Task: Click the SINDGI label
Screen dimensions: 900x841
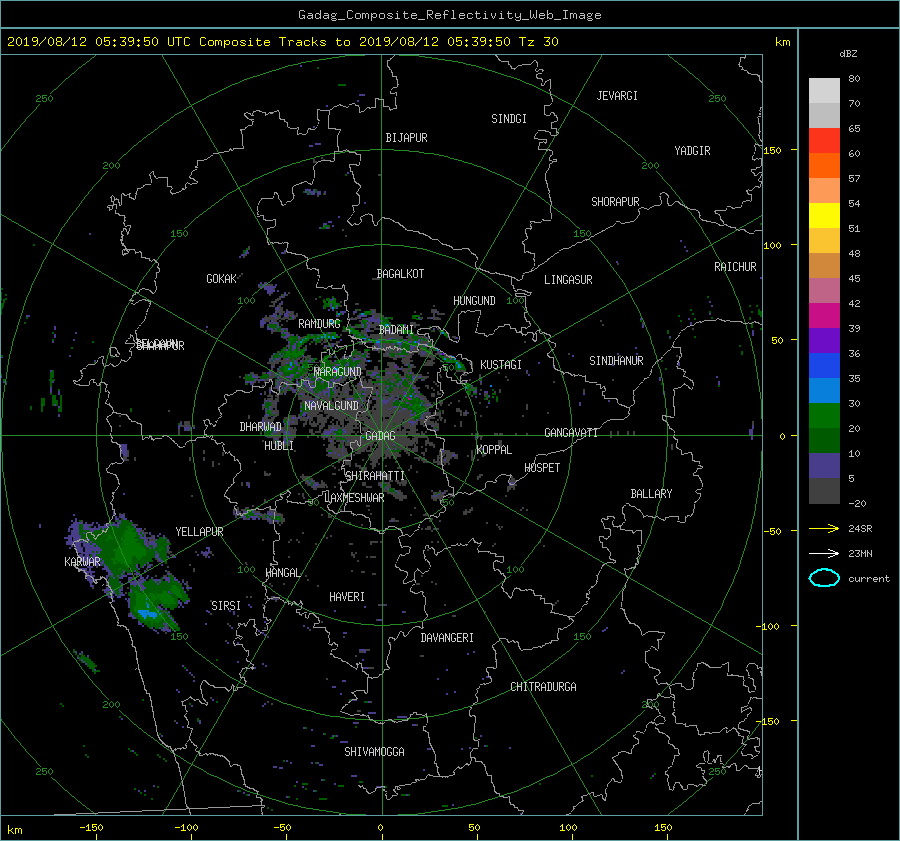Action: (509, 119)
